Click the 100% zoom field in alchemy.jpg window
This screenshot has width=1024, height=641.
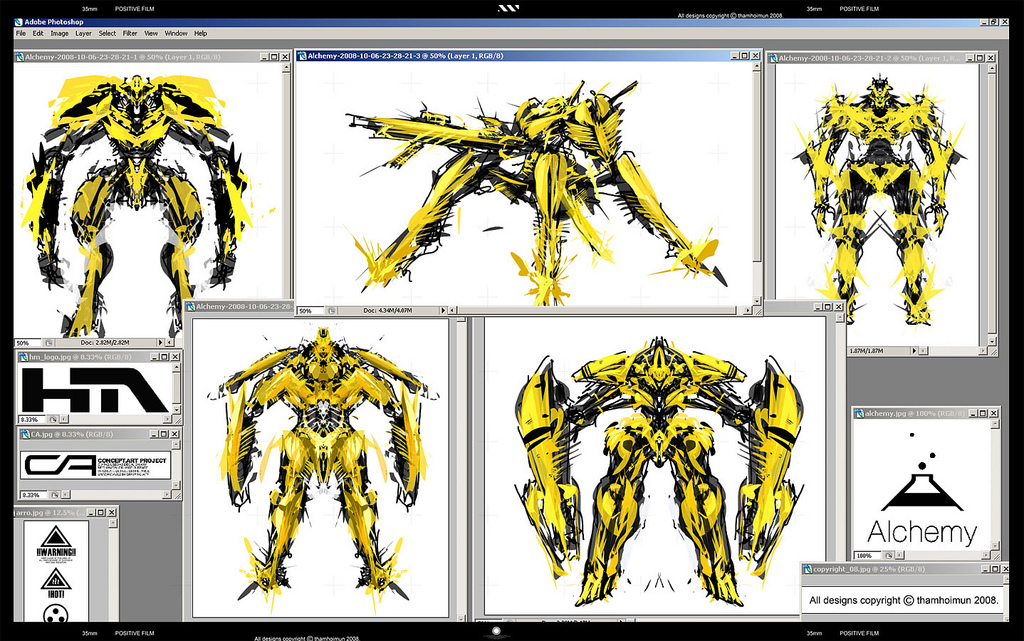[869, 555]
